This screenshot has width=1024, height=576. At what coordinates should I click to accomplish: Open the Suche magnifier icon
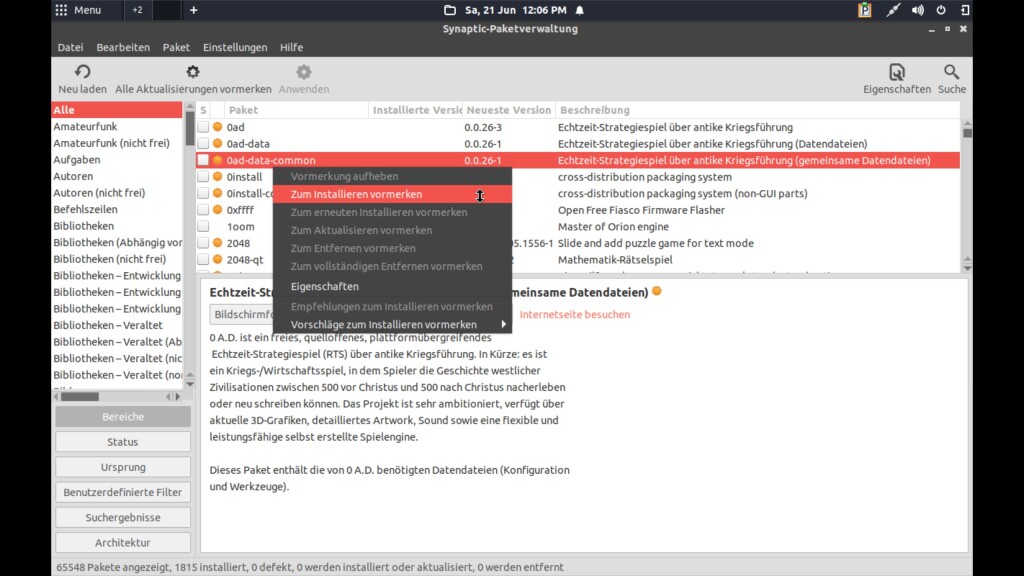point(952,71)
